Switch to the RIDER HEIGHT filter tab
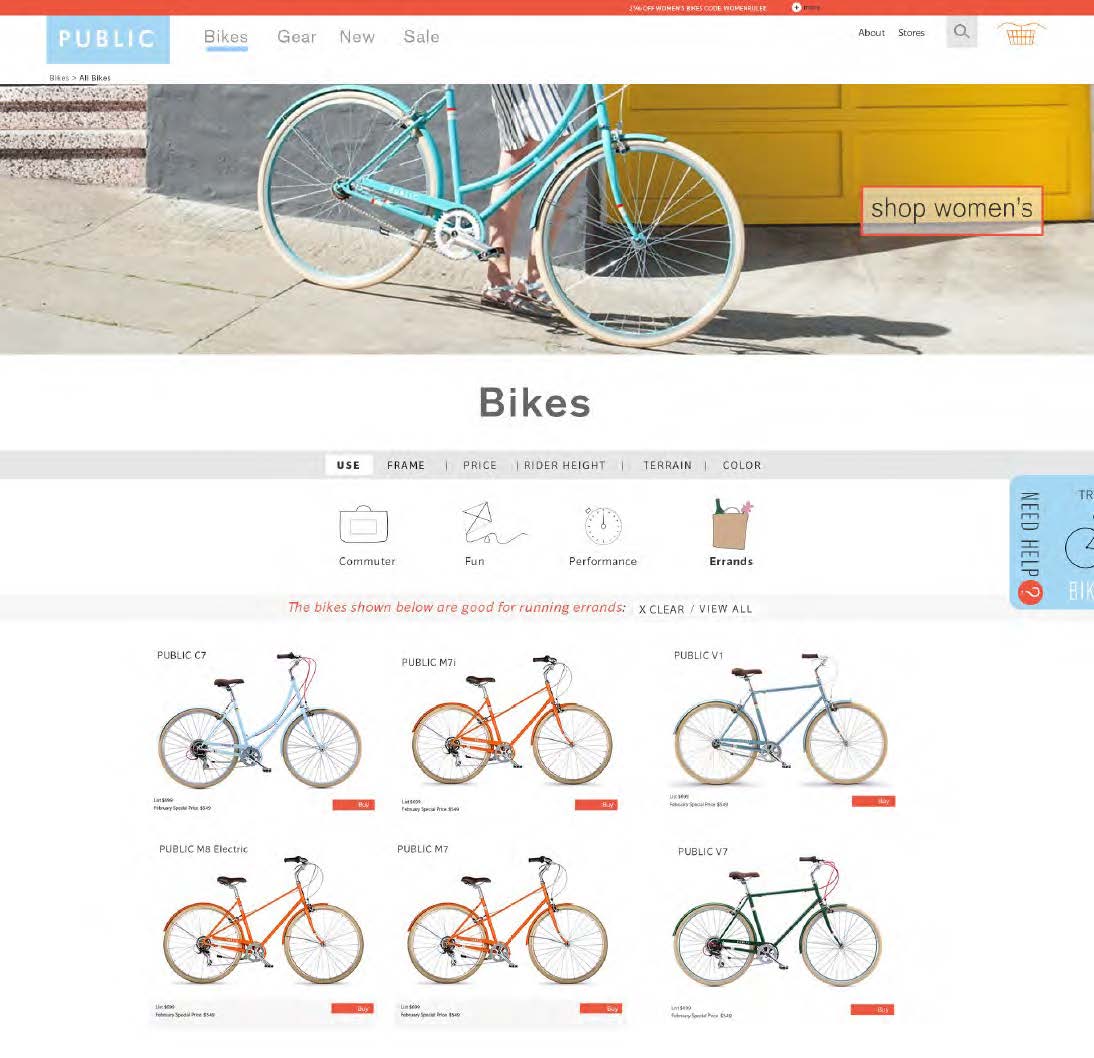Screen dimensions: 1094x1058 (564, 465)
